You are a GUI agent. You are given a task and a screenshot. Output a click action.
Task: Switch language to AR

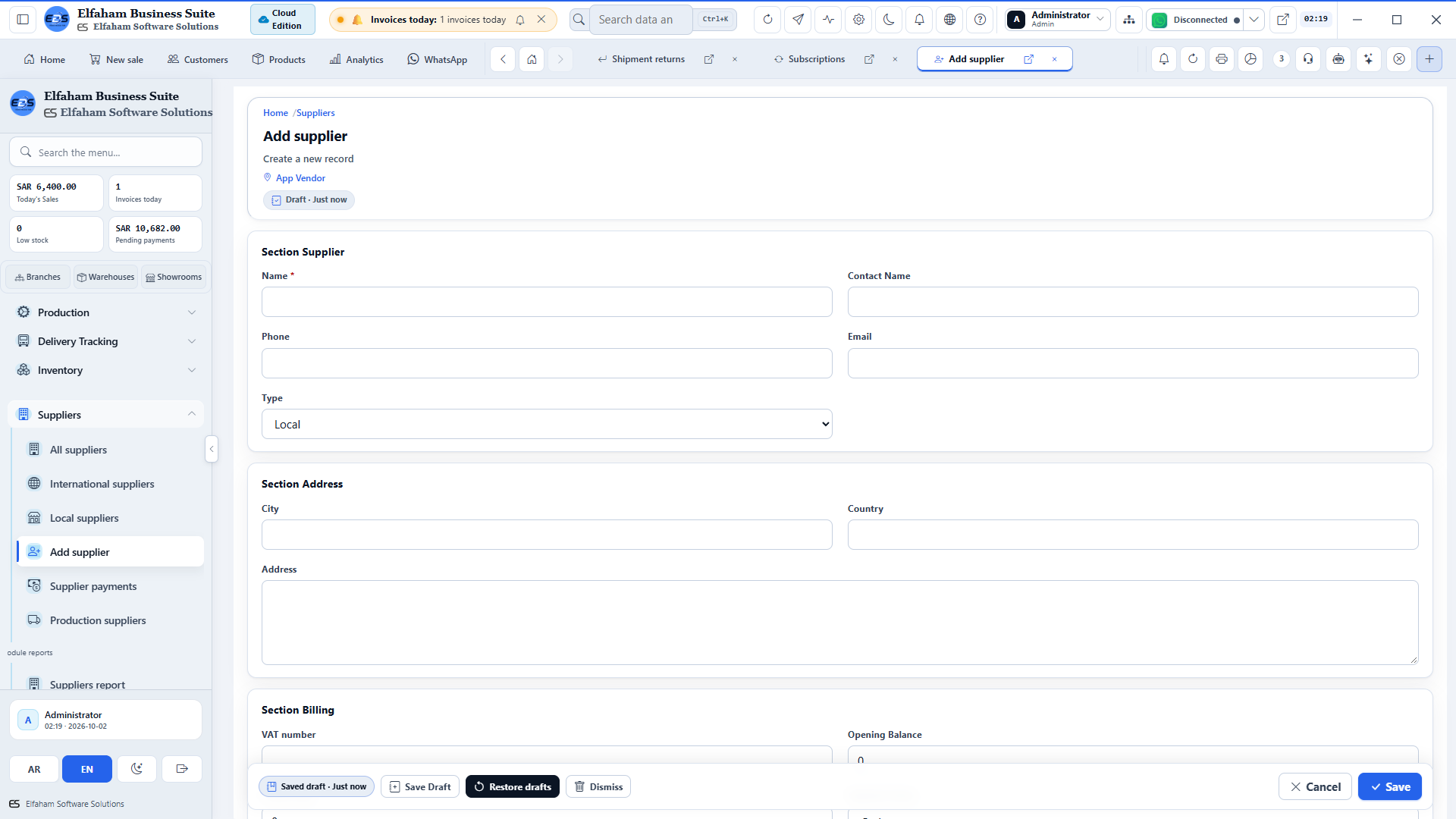point(34,769)
